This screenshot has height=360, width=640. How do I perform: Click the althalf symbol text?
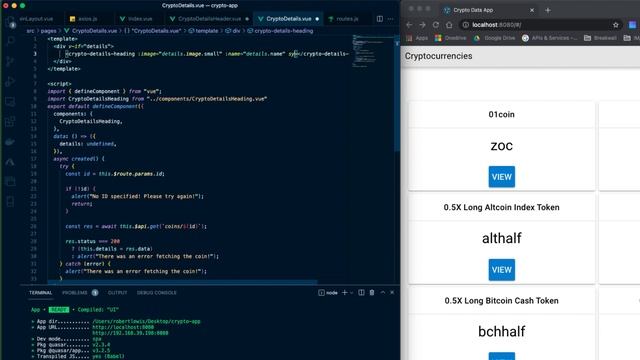point(502,238)
